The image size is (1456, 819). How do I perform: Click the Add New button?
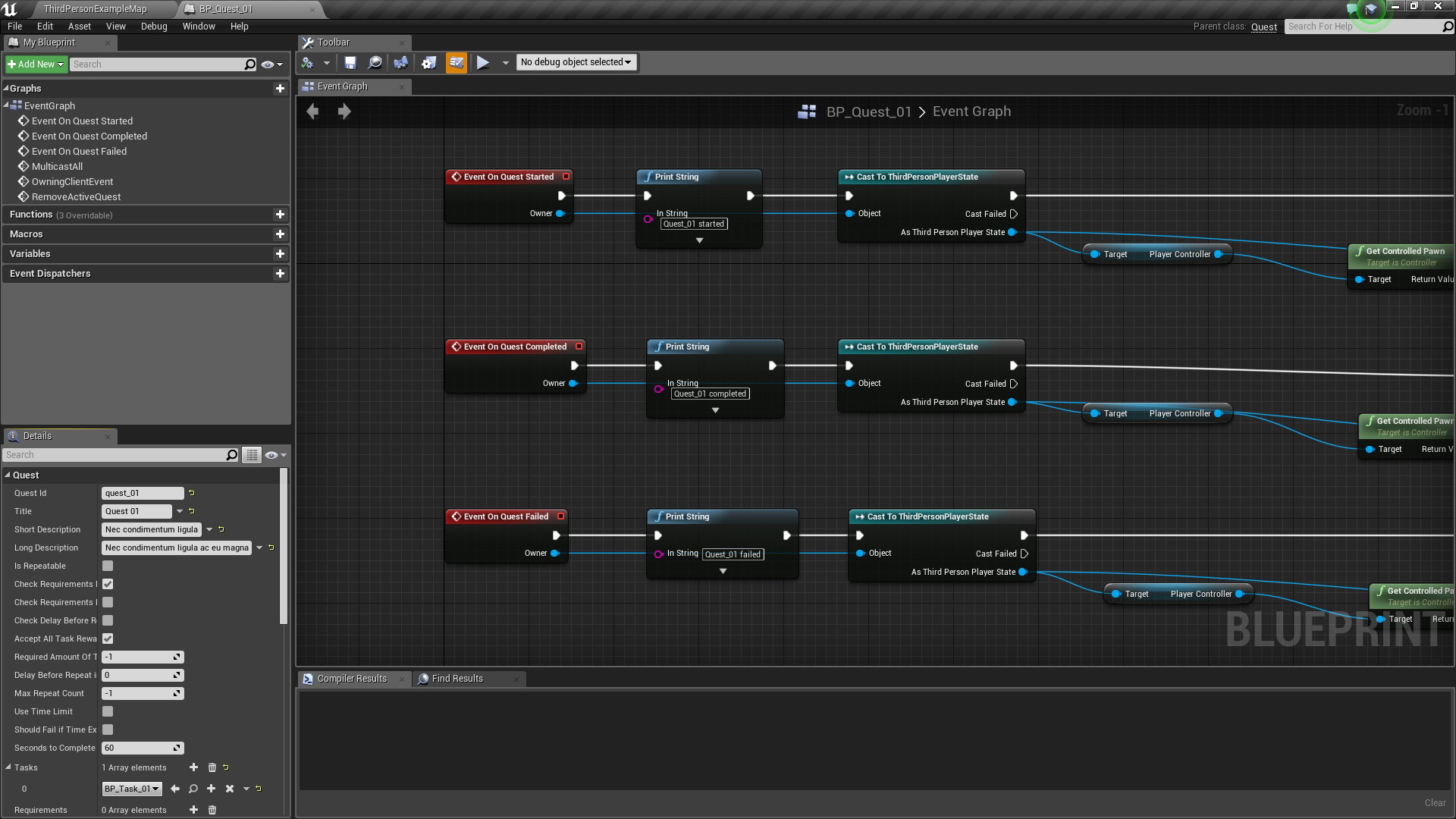pos(36,64)
